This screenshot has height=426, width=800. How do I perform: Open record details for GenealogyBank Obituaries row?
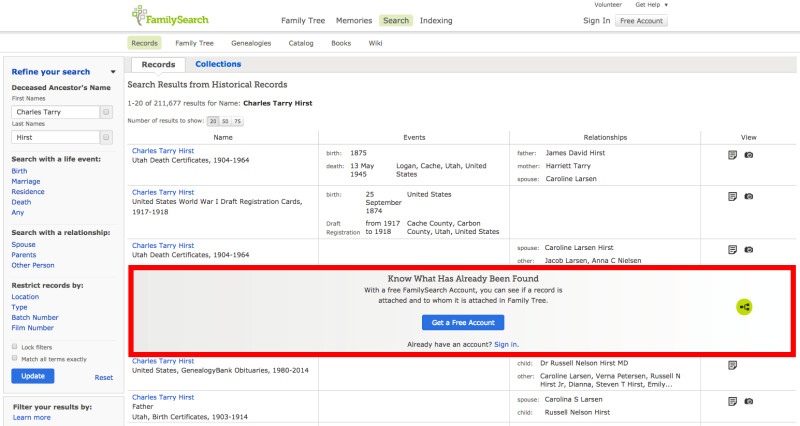click(732, 365)
